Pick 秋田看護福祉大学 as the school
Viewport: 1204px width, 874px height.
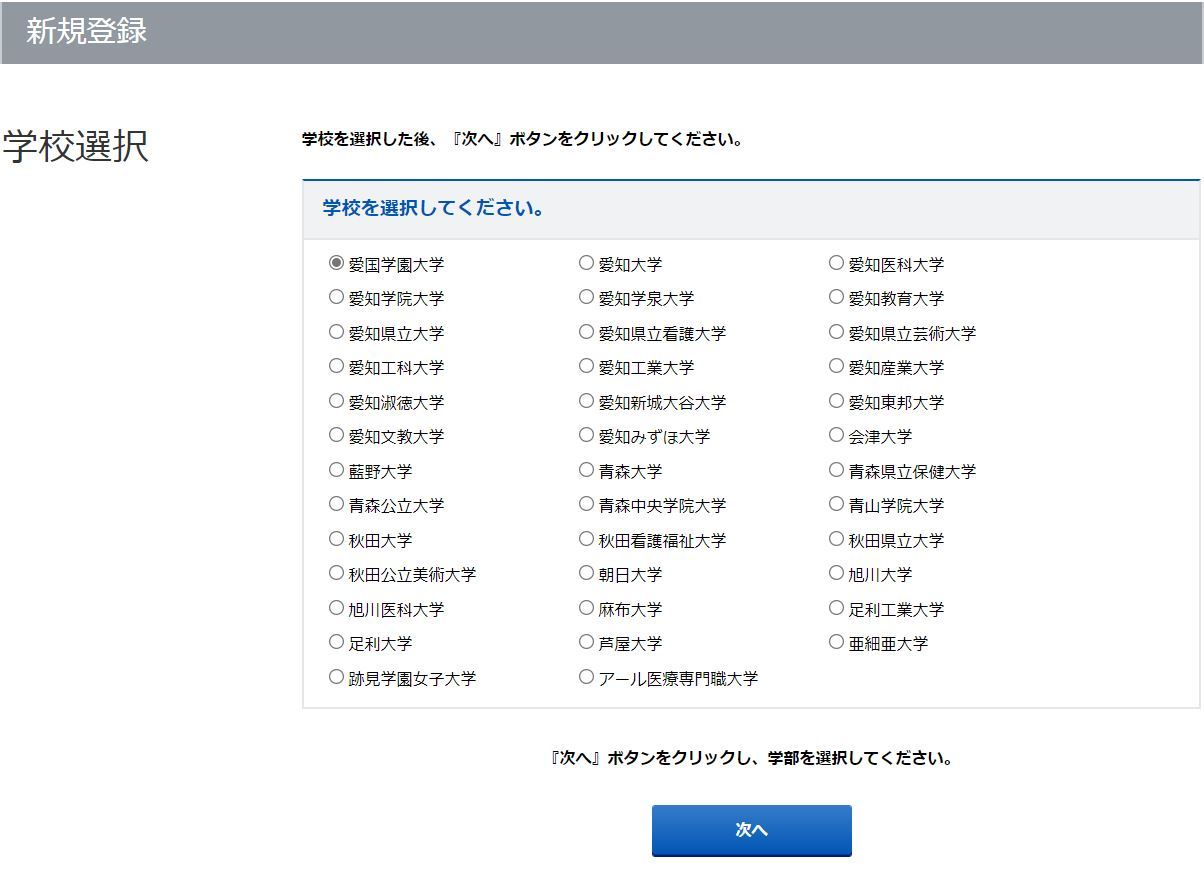click(586, 539)
